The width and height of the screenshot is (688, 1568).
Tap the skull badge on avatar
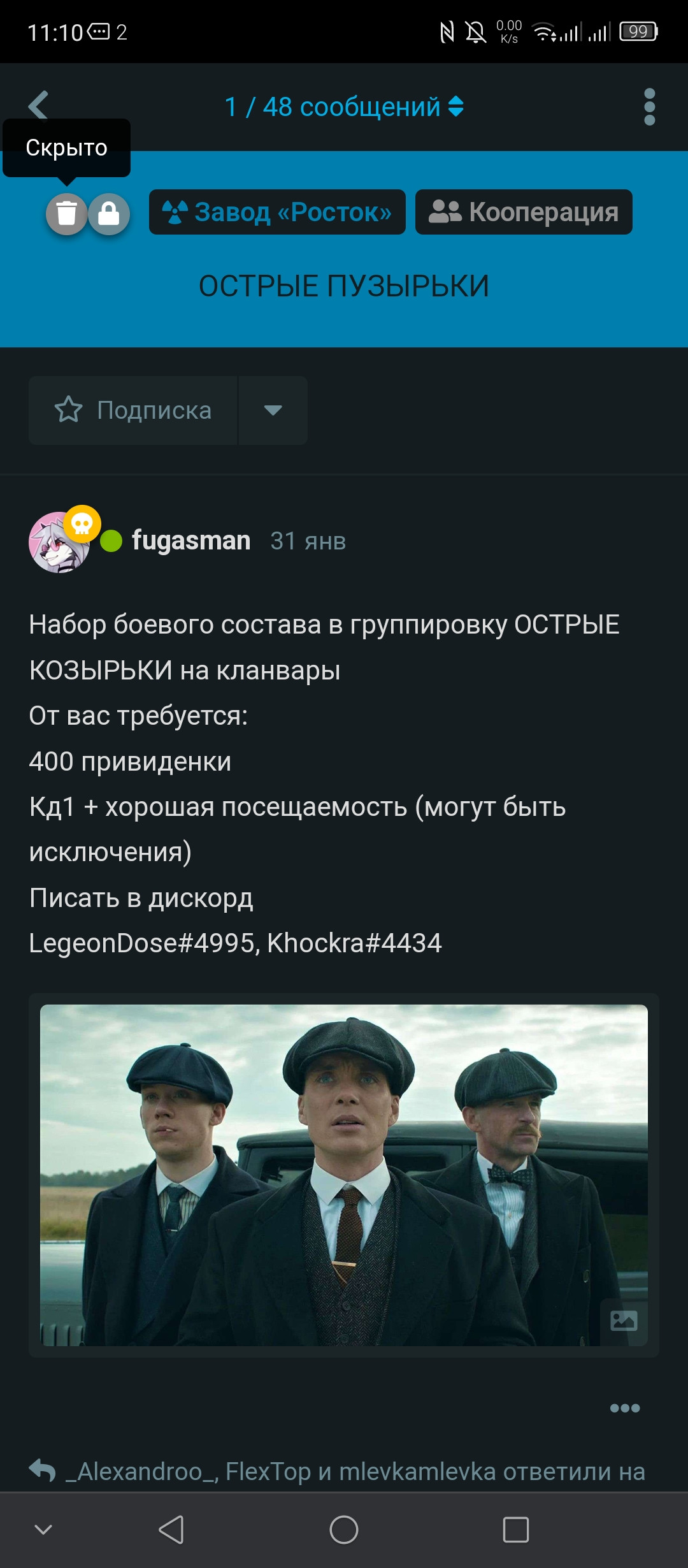point(82,524)
